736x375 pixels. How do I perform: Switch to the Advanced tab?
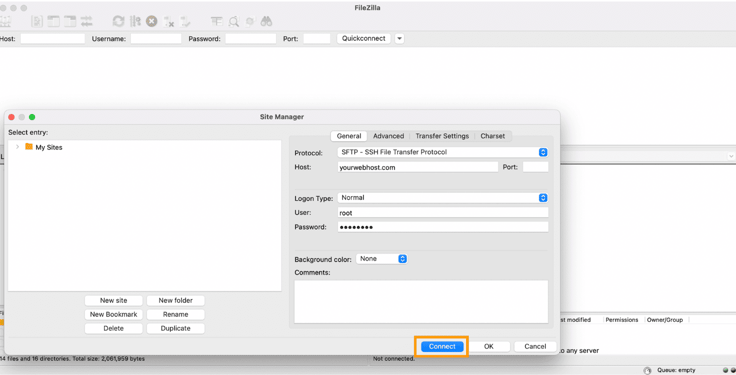coord(388,136)
